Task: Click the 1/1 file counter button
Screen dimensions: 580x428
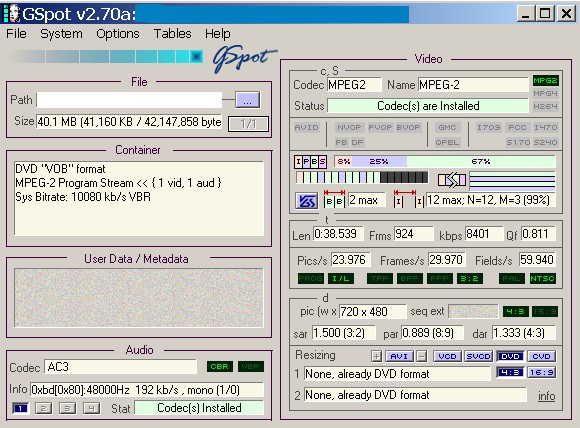Action: (x=248, y=124)
